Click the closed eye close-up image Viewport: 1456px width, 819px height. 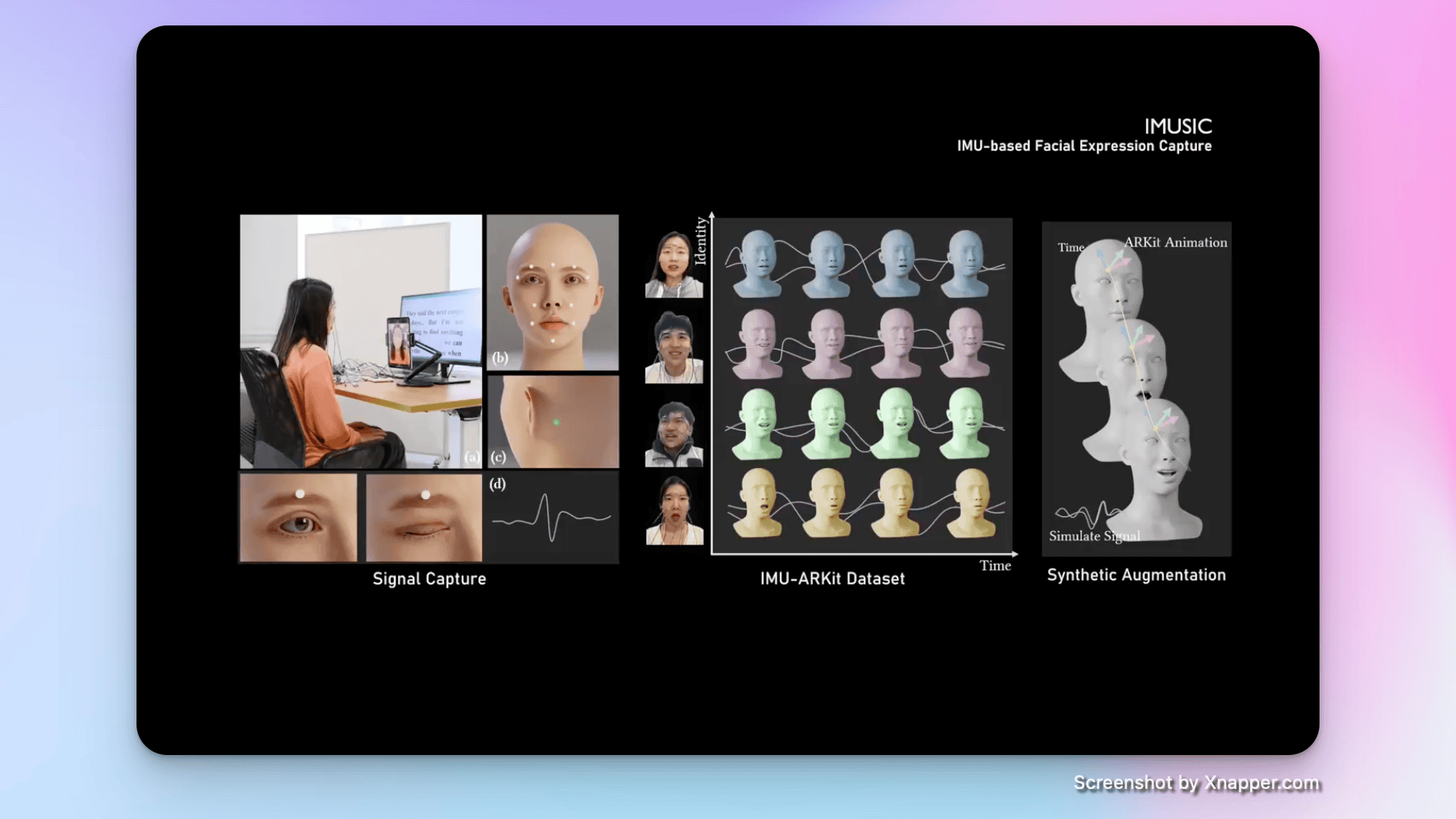[x=423, y=517]
